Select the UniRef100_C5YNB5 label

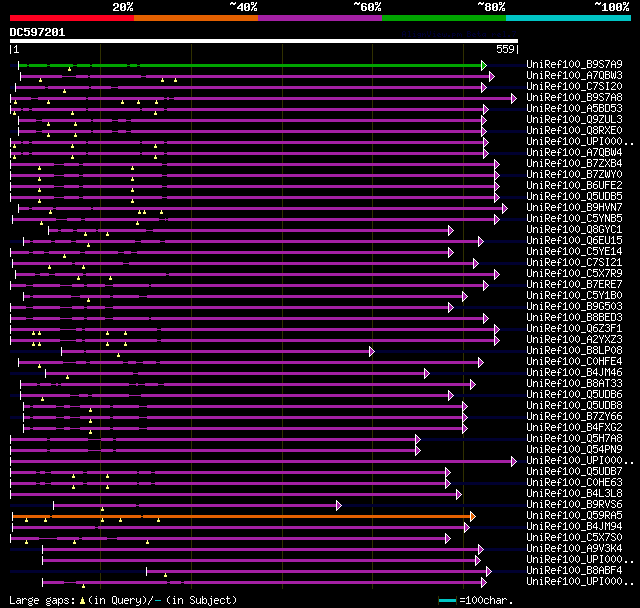click(574, 218)
